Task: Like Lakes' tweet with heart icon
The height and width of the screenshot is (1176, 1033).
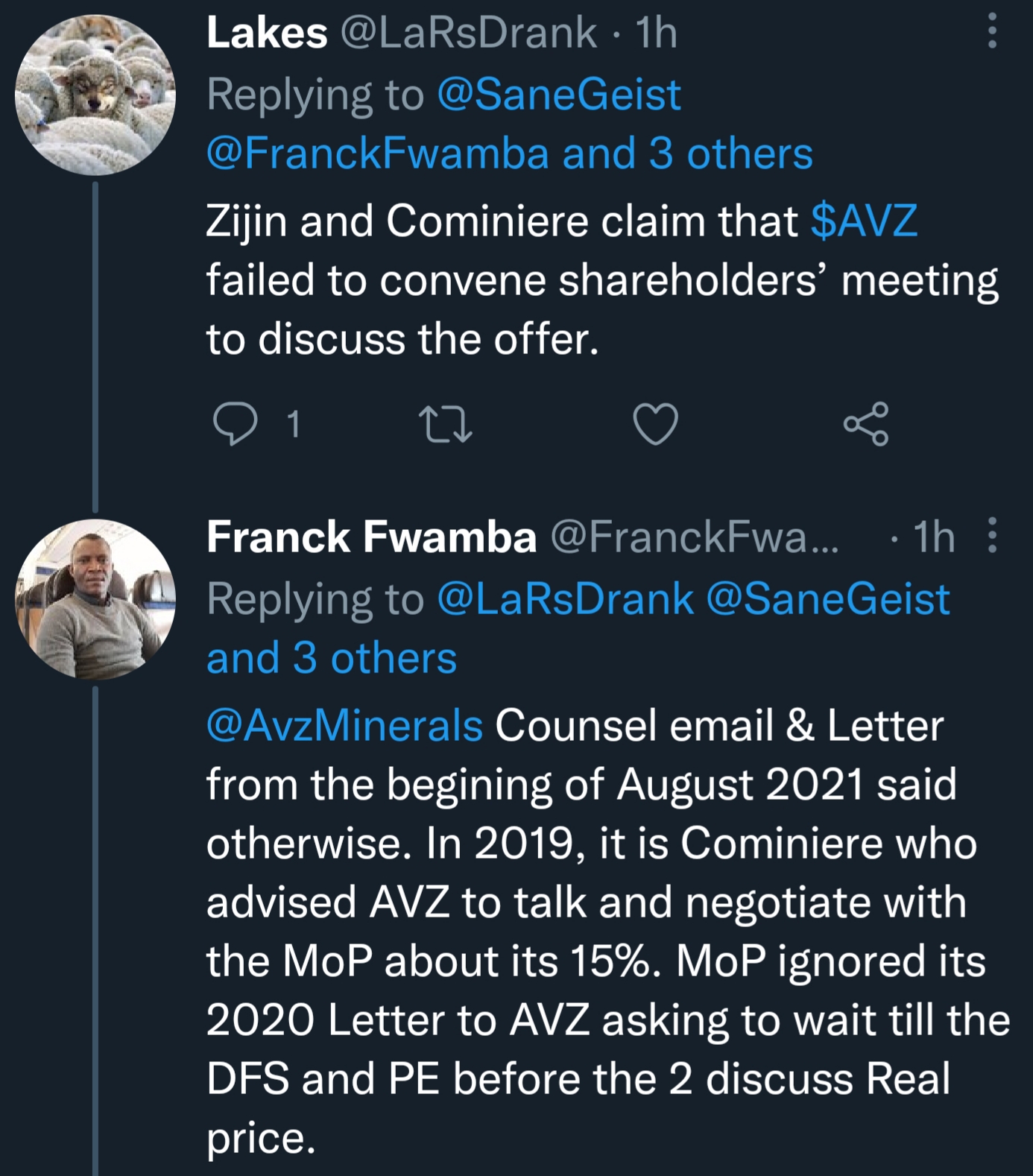Action: pos(655,424)
